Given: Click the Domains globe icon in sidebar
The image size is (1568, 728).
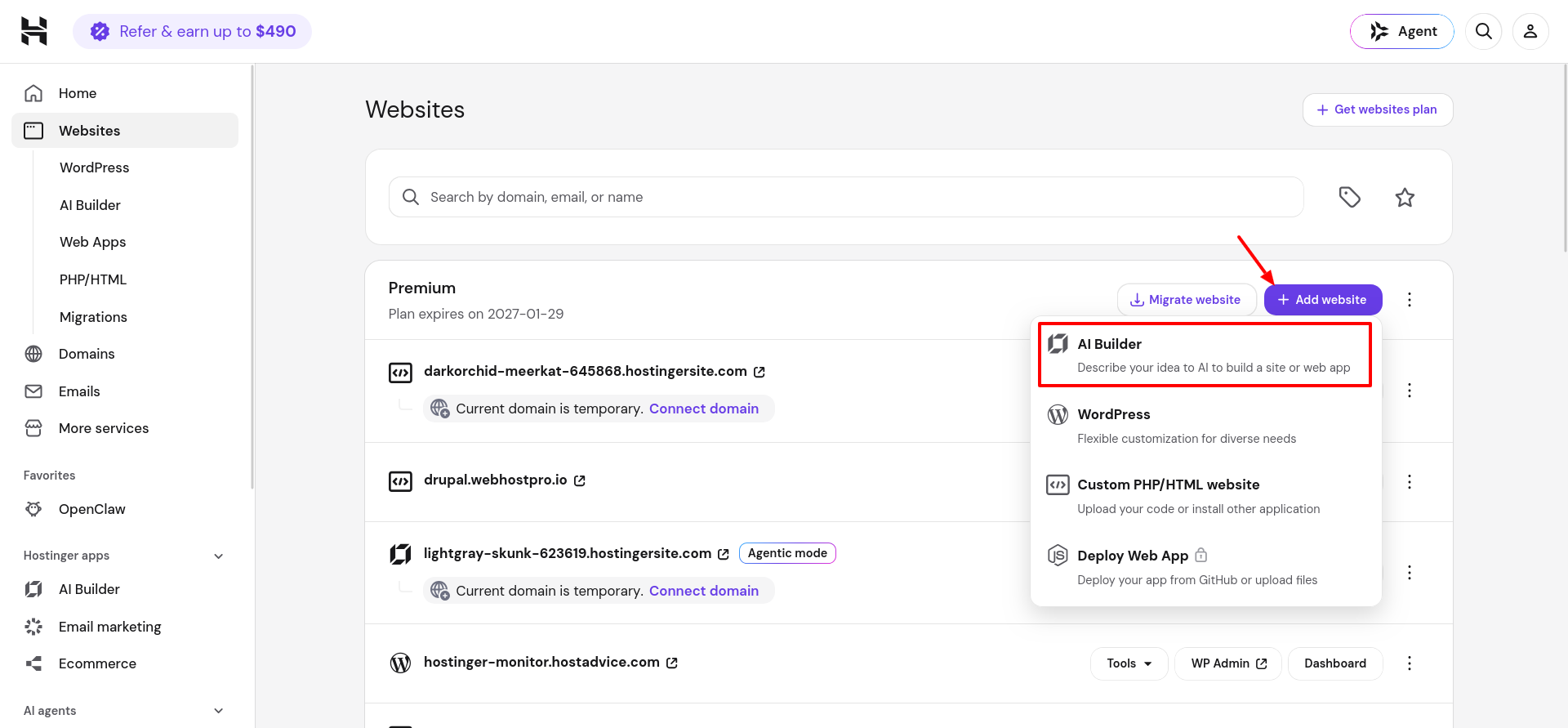Looking at the screenshot, I should pyautogui.click(x=33, y=354).
